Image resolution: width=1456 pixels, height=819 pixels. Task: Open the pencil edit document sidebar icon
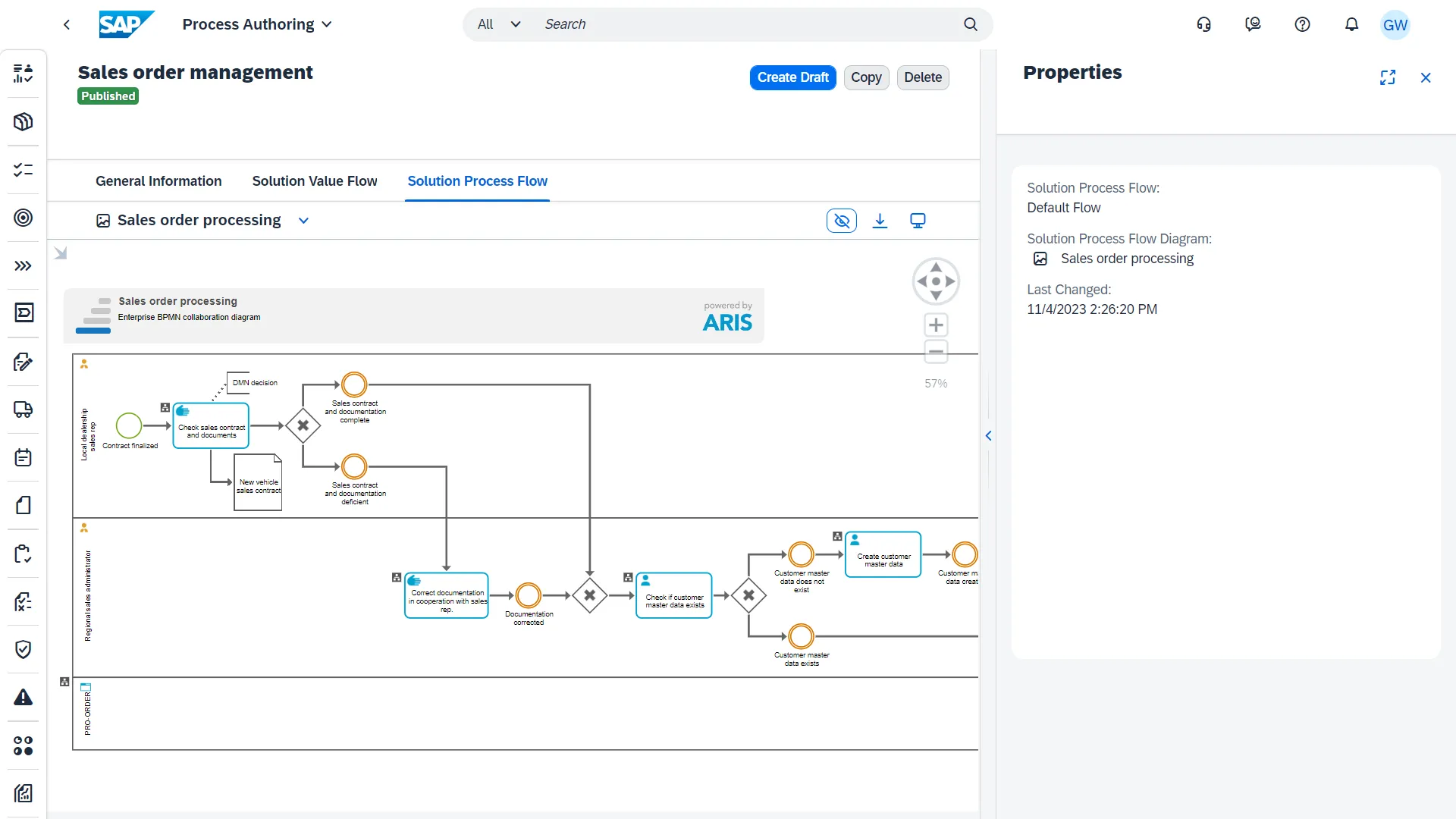coord(24,362)
